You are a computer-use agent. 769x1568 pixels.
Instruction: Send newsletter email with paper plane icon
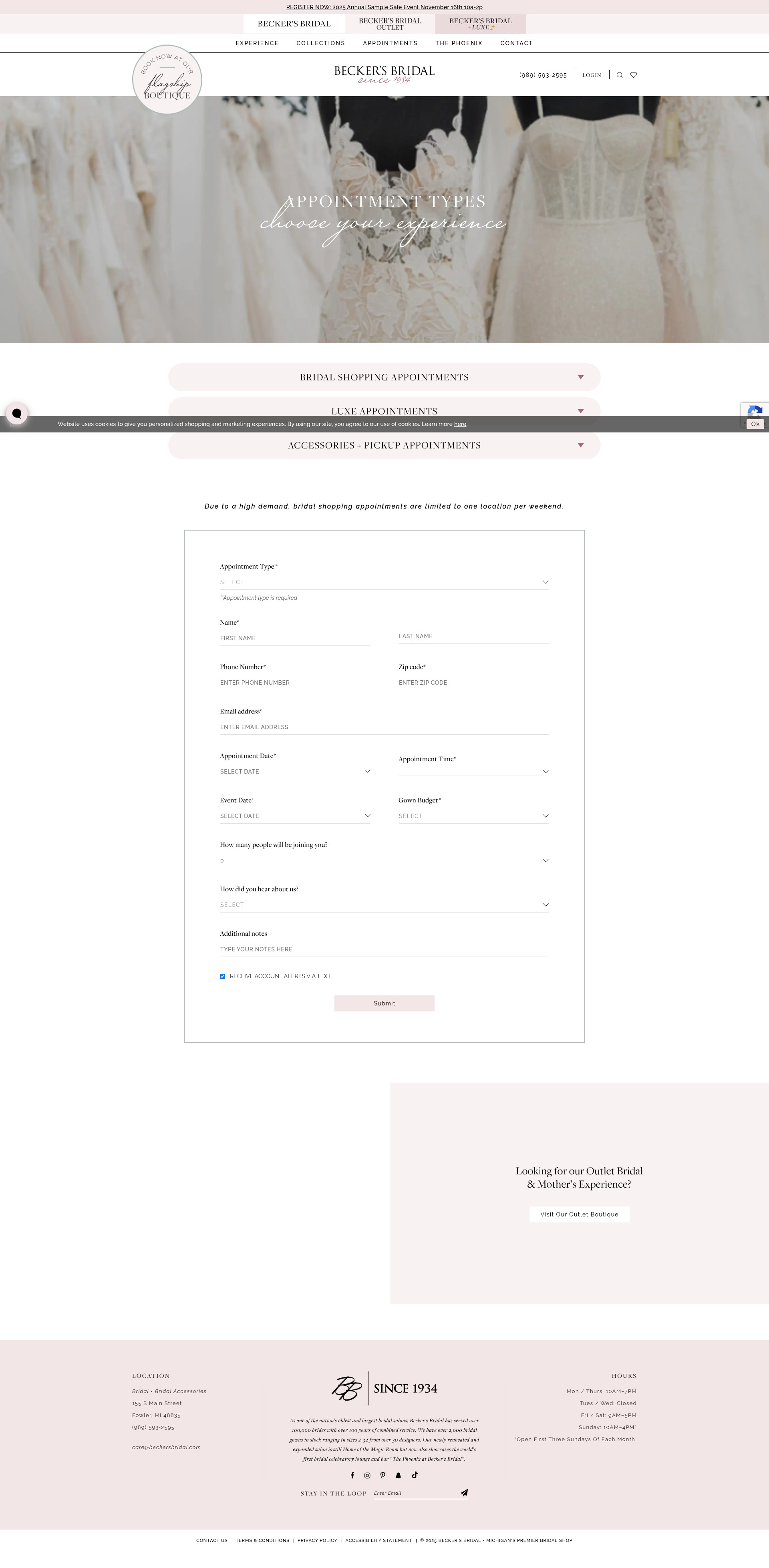[464, 1492]
